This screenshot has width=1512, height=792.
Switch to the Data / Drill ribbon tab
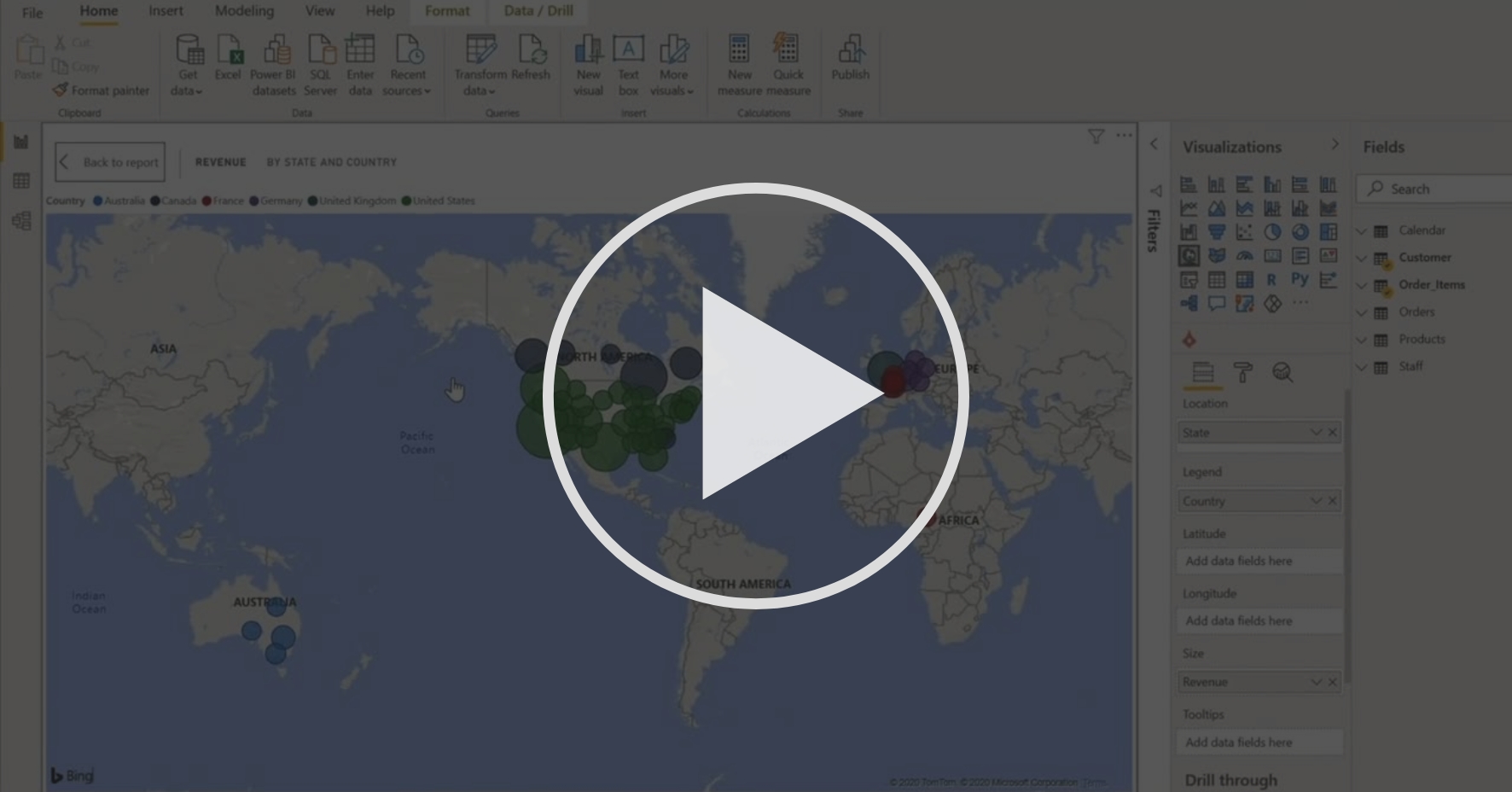[537, 11]
